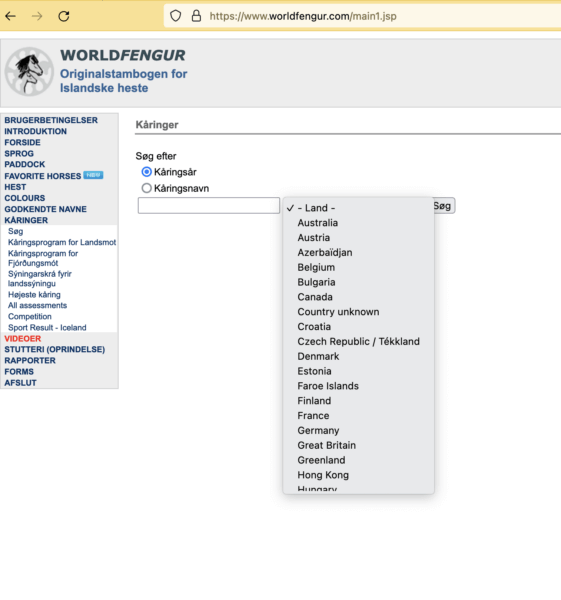Open the Højeste kåring link
The image size is (561, 600).
(34, 295)
